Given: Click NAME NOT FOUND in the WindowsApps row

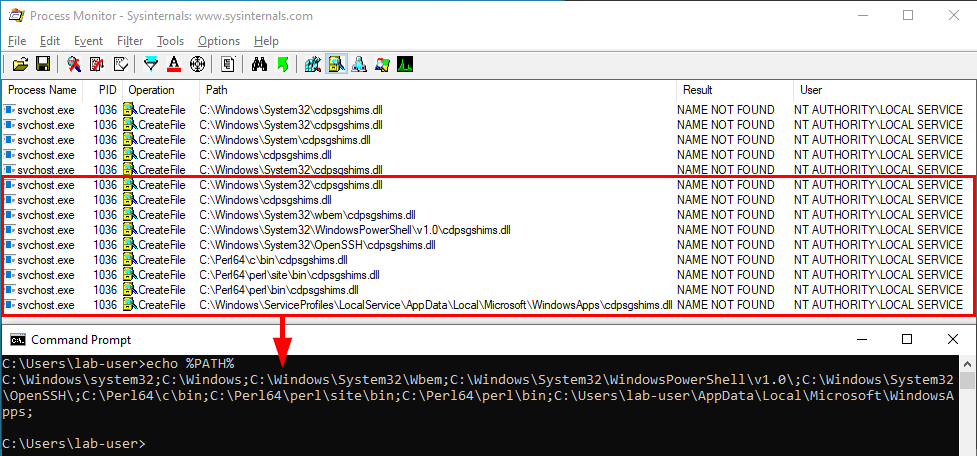Looking at the screenshot, I should [x=726, y=305].
